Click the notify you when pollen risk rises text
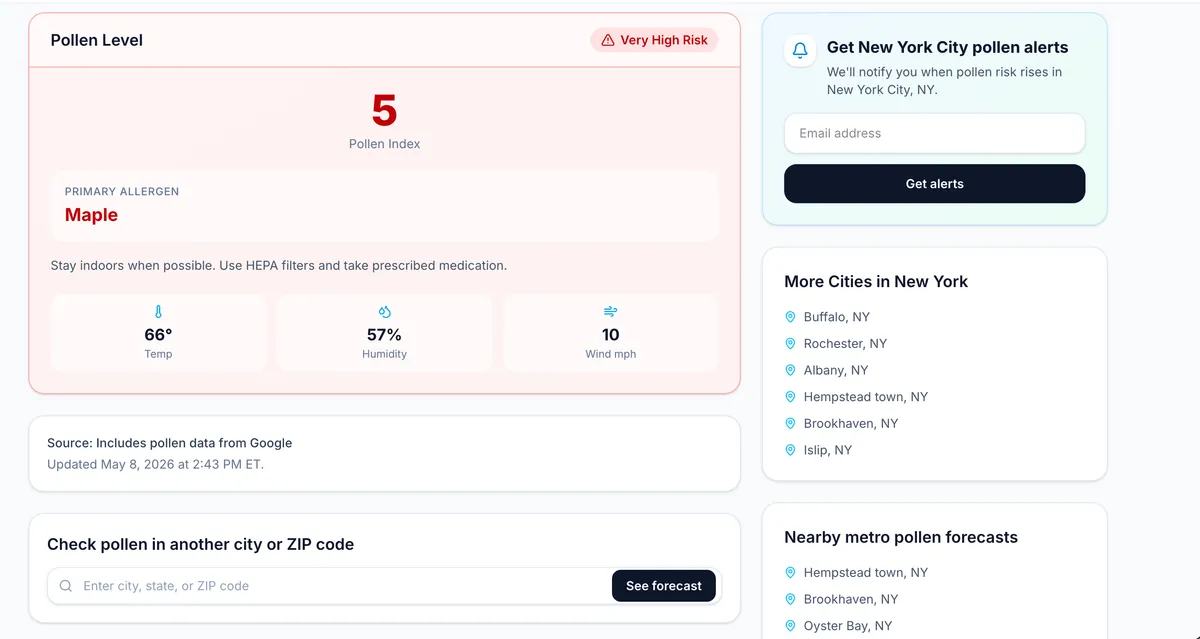1200x639 pixels. click(x=944, y=81)
